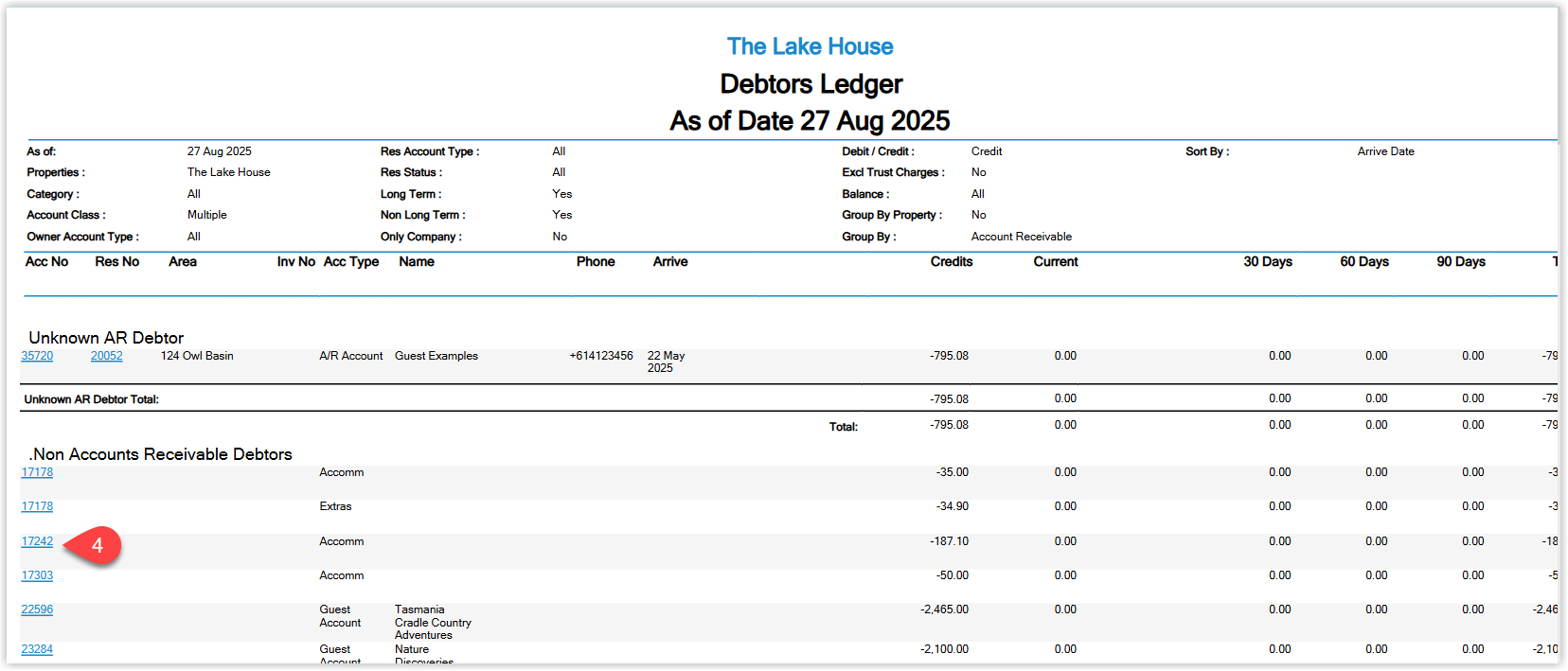Click the Acc Type column header
This screenshot has height=671, width=1568.
click(x=351, y=262)
